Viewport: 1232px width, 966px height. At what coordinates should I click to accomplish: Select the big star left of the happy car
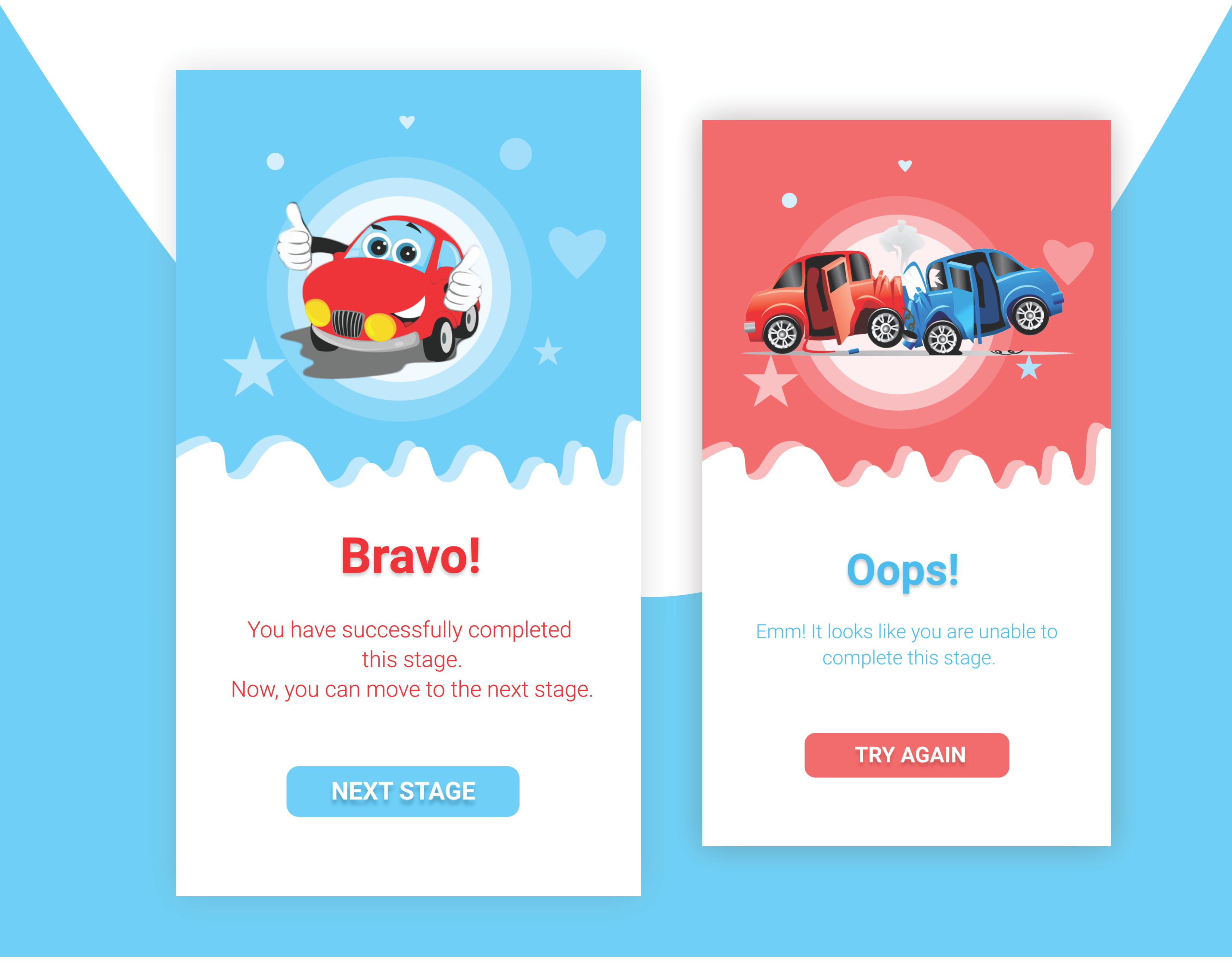[x=254, y=368]
